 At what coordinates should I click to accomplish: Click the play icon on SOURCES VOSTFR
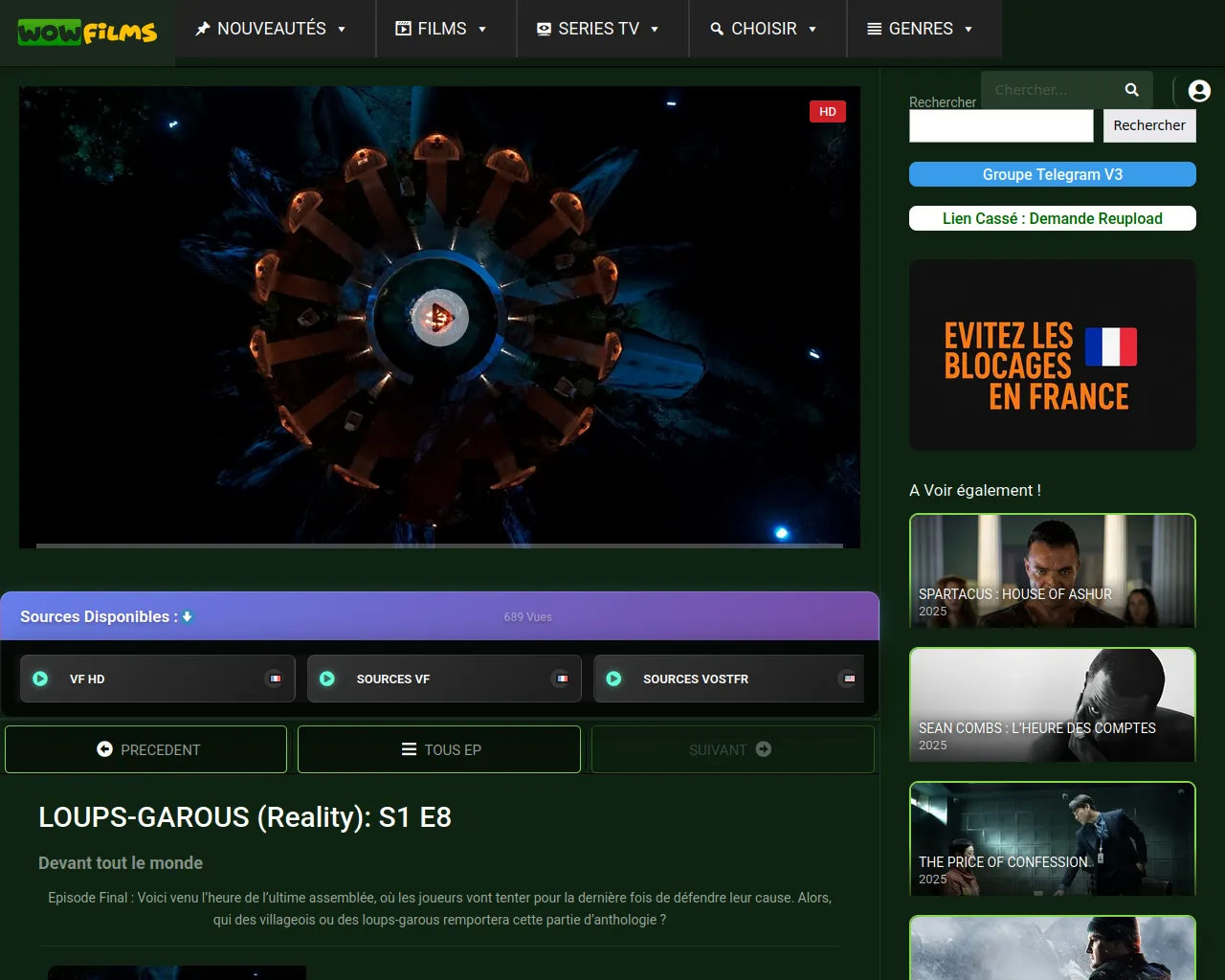click(x=614, y=679)
